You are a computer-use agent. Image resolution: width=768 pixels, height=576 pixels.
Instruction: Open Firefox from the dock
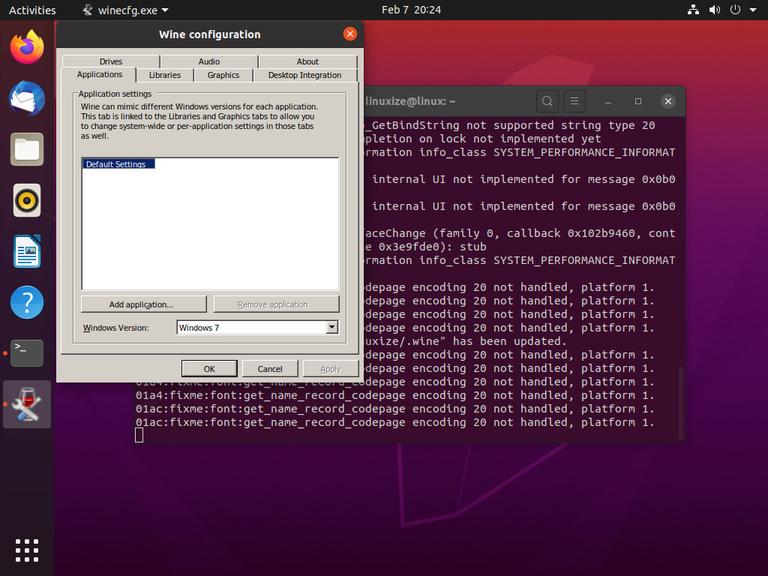click(x=27, y=47)
